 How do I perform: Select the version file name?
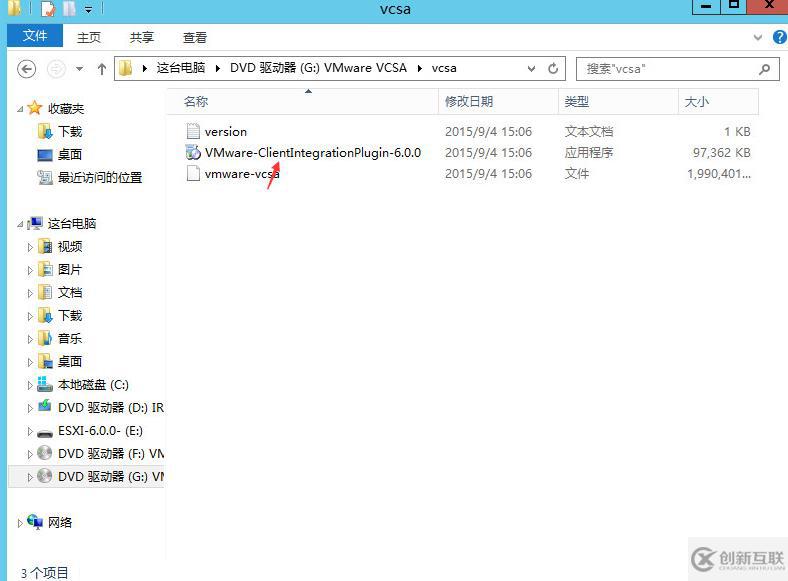226,132
